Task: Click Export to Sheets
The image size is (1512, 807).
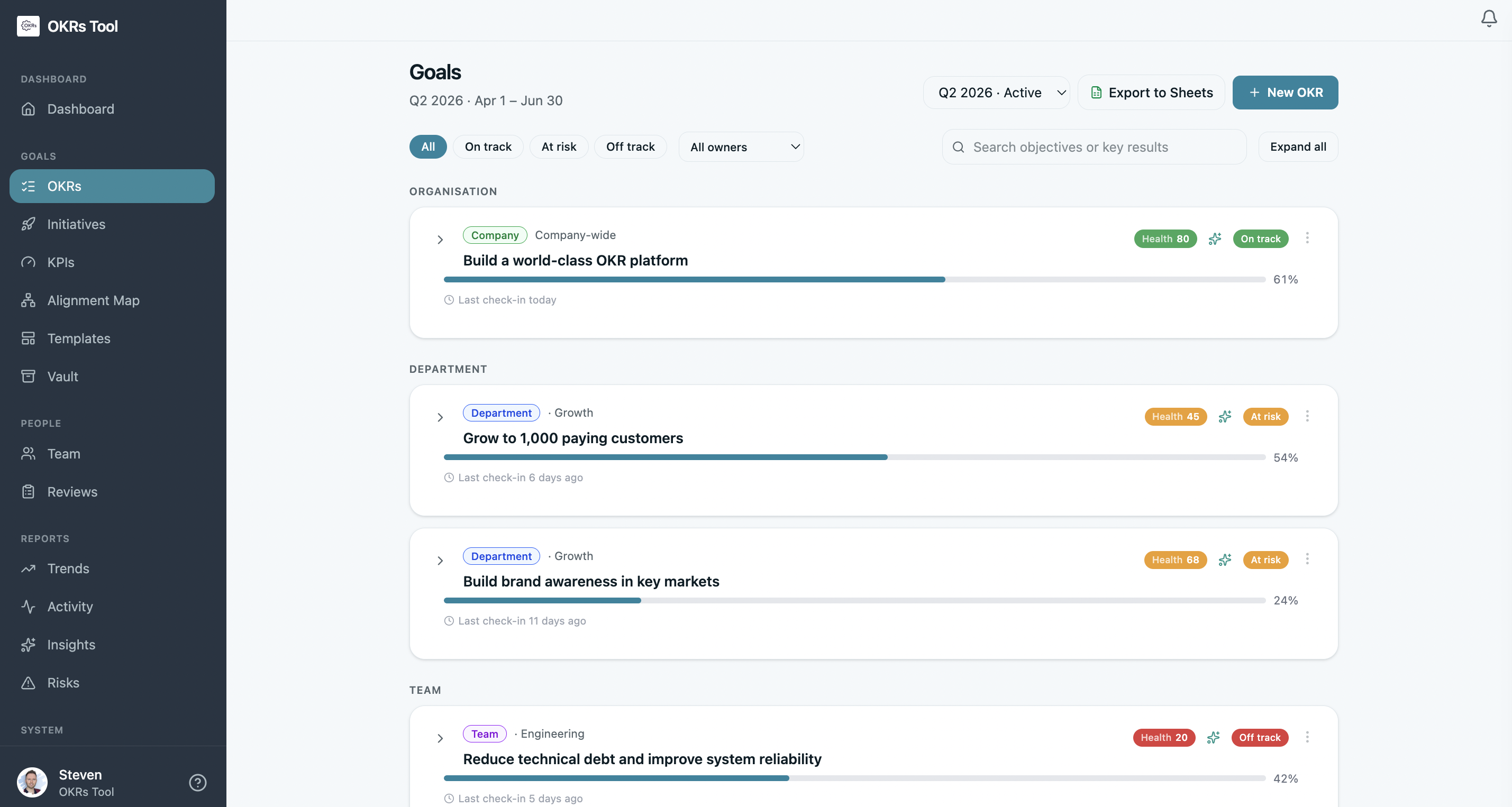Action: [1151, 92]
